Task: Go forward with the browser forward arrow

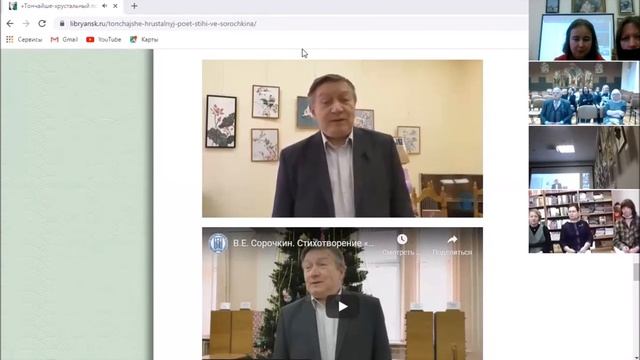Action: (x=26, y=24)
